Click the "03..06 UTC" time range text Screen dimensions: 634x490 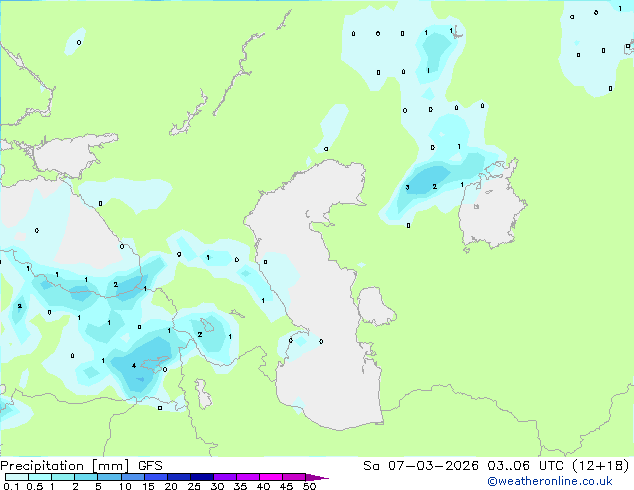point(526,466)
